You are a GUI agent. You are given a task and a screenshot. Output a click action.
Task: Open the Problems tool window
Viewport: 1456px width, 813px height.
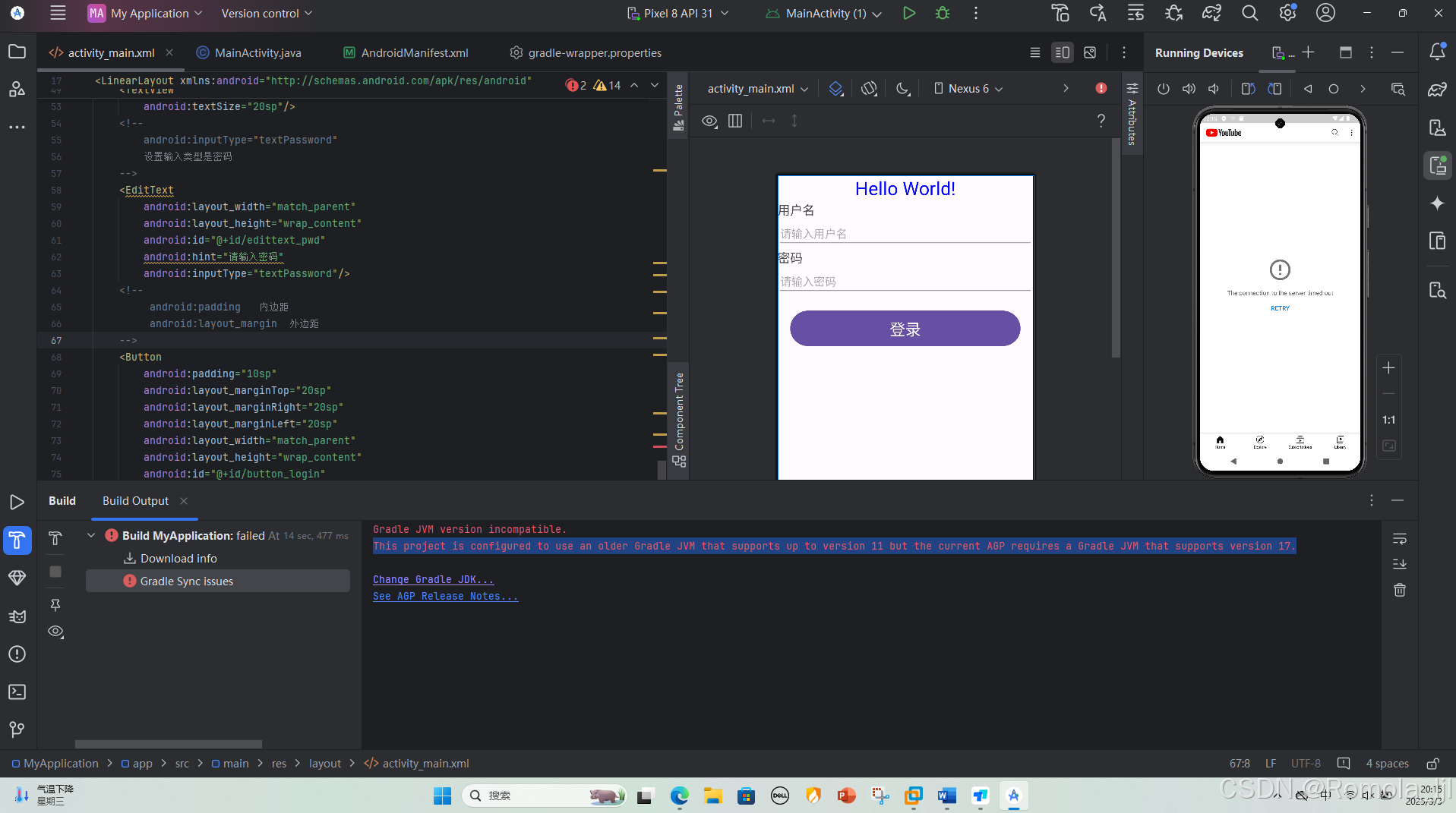(x=17, y=654)
